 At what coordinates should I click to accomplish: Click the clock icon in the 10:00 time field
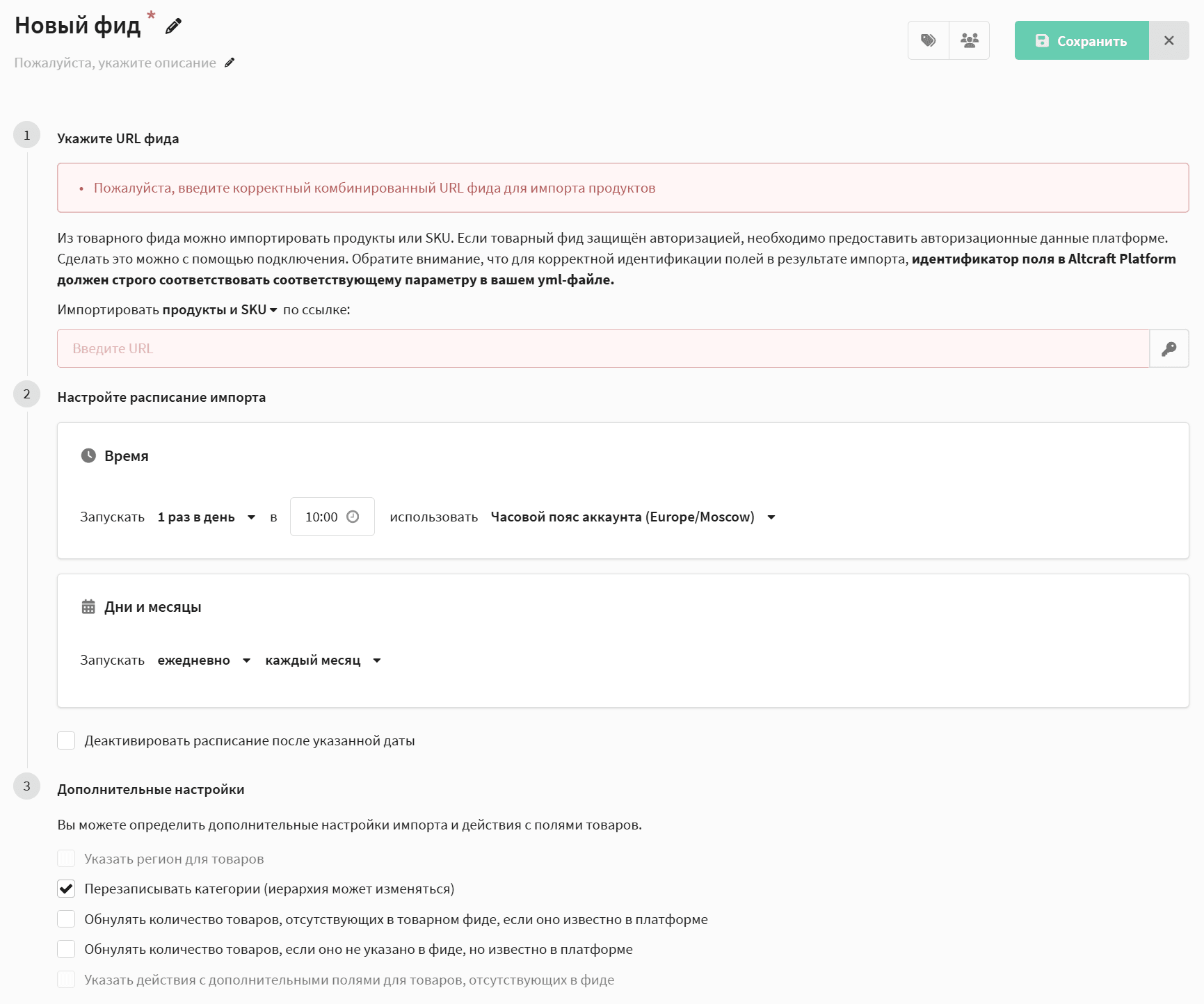353,517
